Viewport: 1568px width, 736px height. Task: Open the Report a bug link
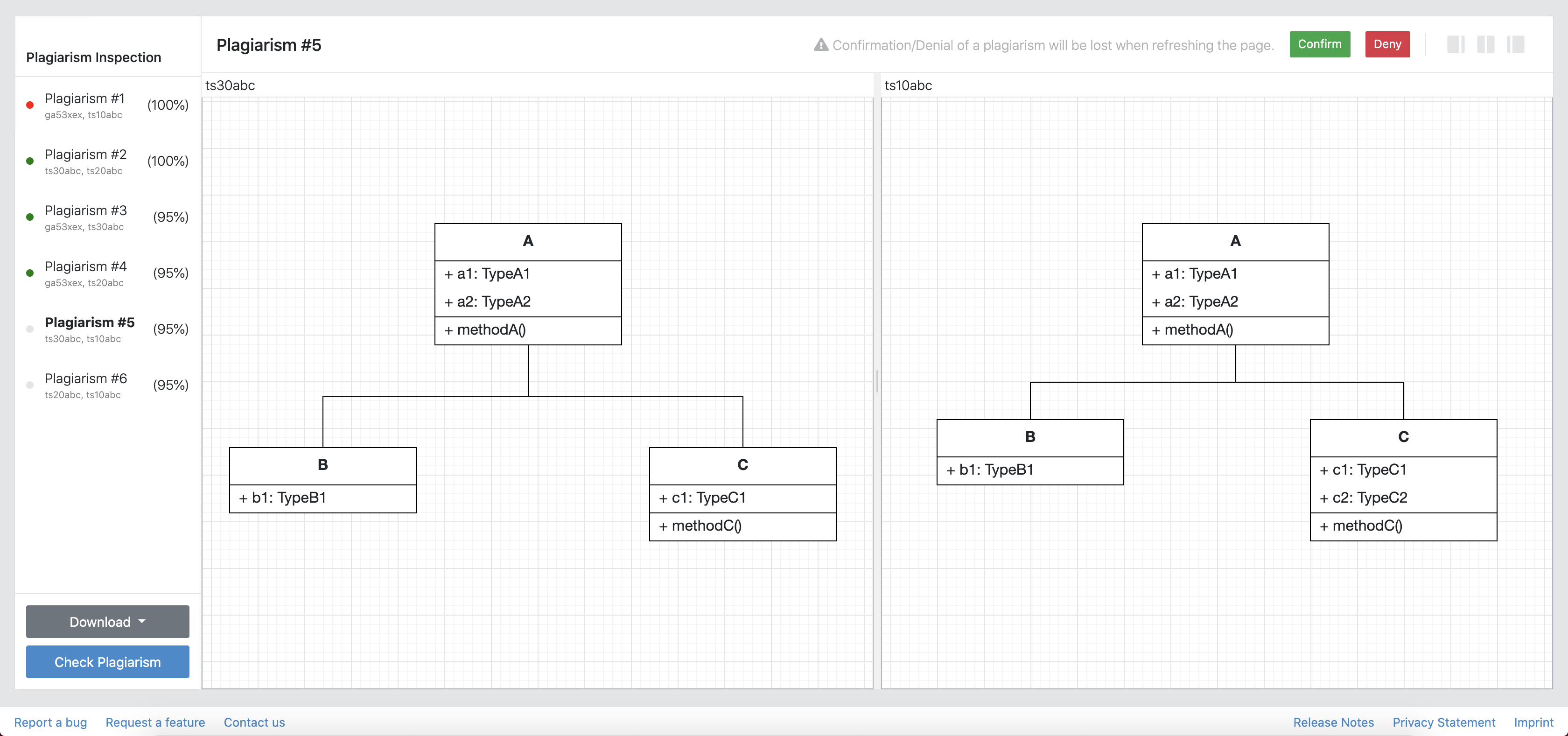tap(50, 722)
